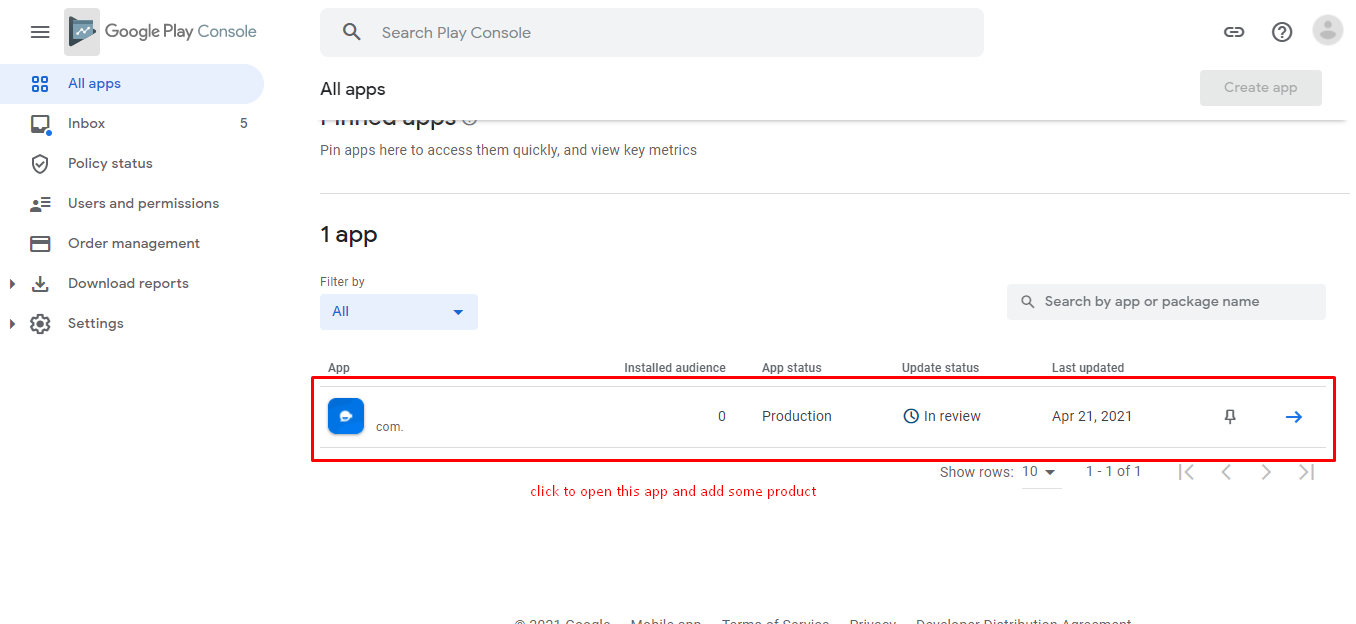Click the Create app button
This screenshot has width=1356, height=624.
(x=1260, y=88)
